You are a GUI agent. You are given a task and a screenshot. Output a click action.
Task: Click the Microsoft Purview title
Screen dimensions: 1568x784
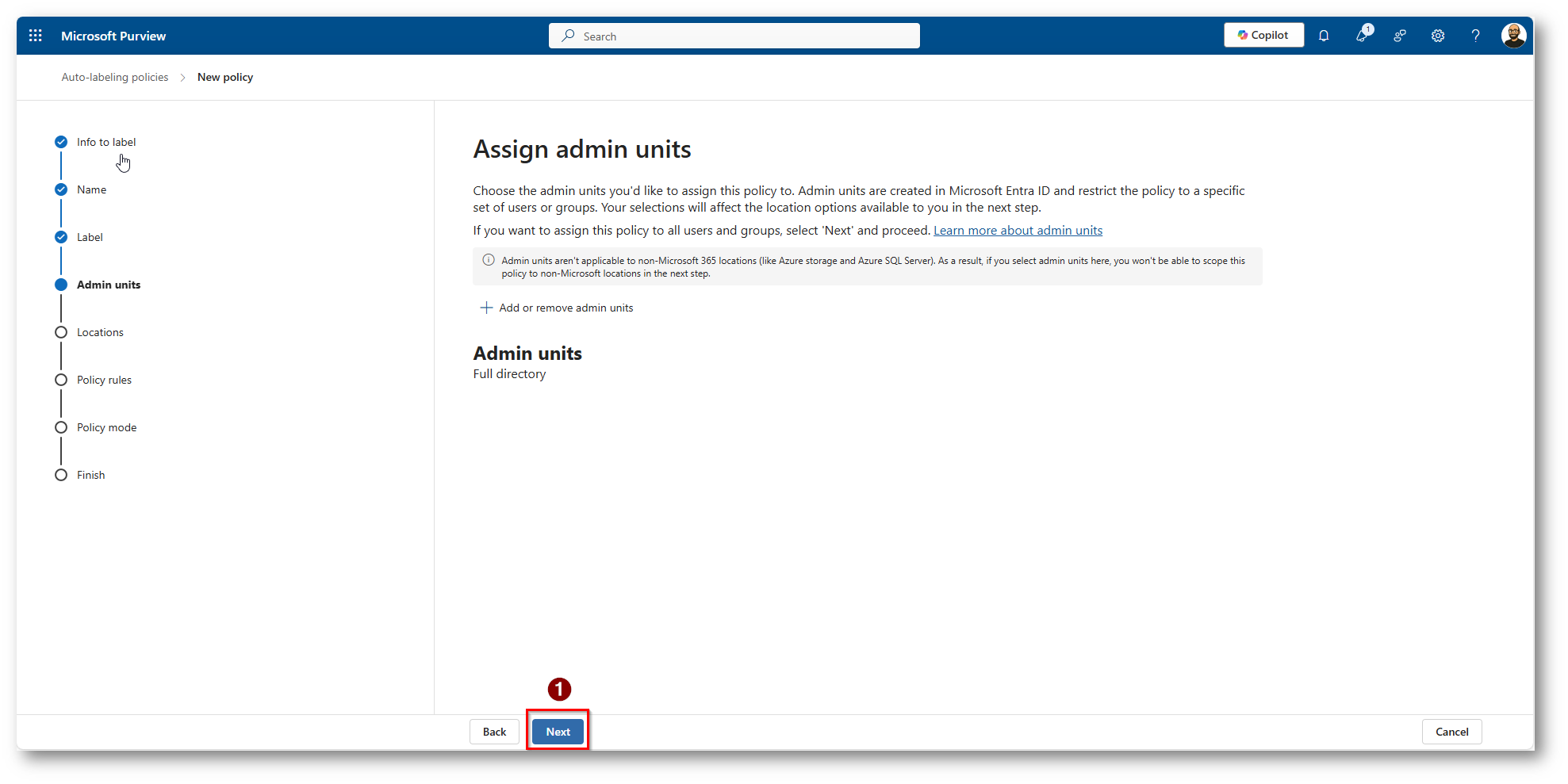coord(113,36)
